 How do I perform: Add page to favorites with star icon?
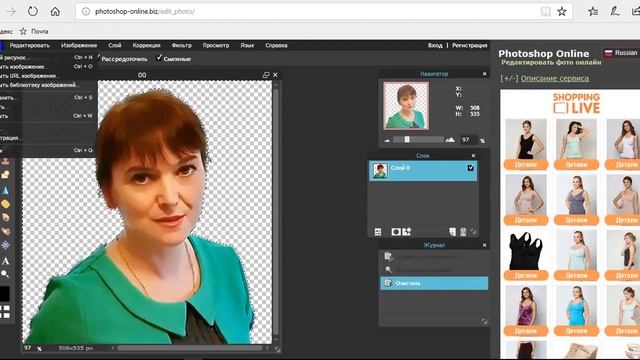[x=562, y=11]
